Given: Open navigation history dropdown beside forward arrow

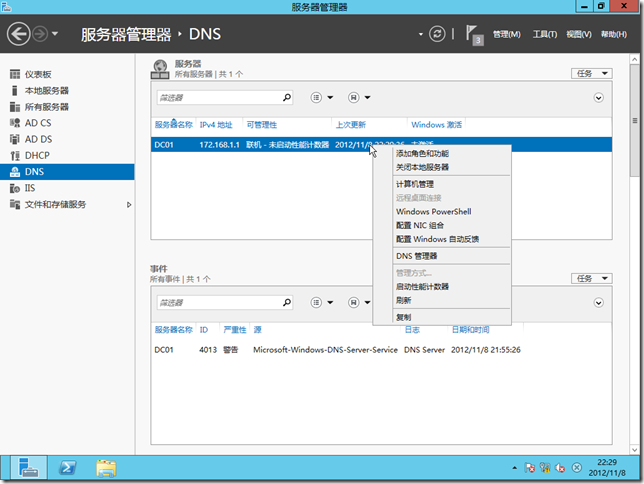Looking at the screenshot, I should tap(55, 34).
